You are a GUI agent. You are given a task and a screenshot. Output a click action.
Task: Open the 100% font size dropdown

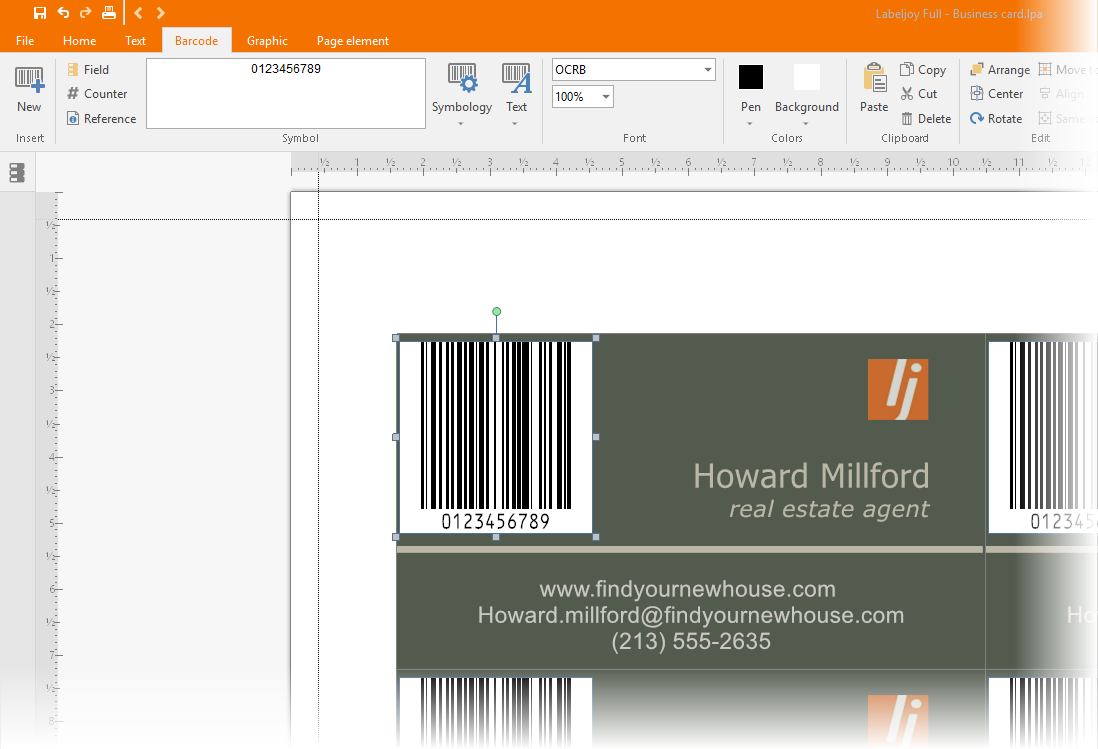tap(606, 97)
